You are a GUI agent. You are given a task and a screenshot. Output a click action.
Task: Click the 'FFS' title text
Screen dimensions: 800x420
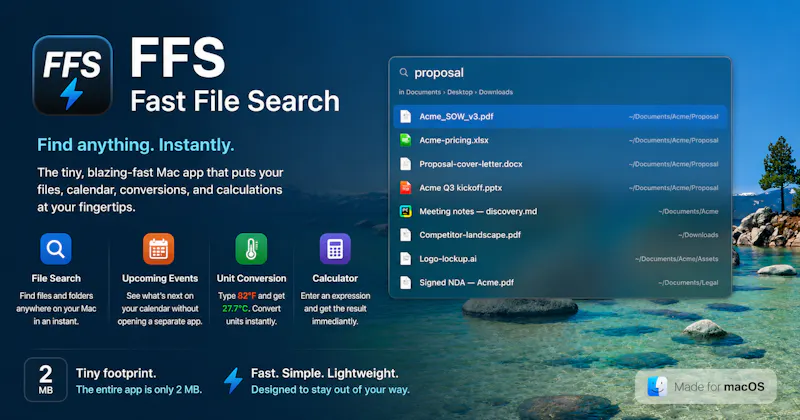click(178, 58)
